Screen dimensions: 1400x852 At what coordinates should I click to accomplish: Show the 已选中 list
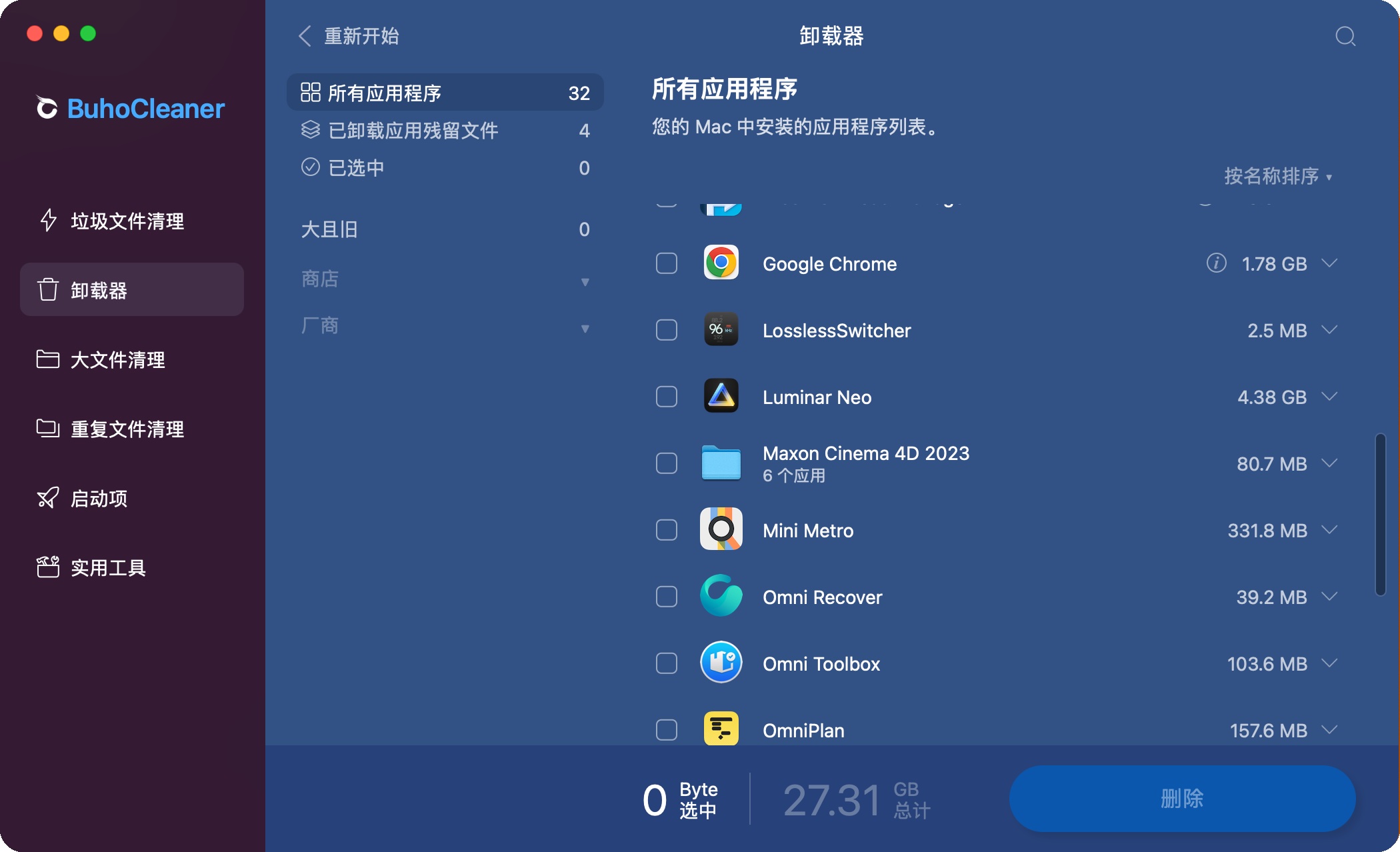point(445,167)
